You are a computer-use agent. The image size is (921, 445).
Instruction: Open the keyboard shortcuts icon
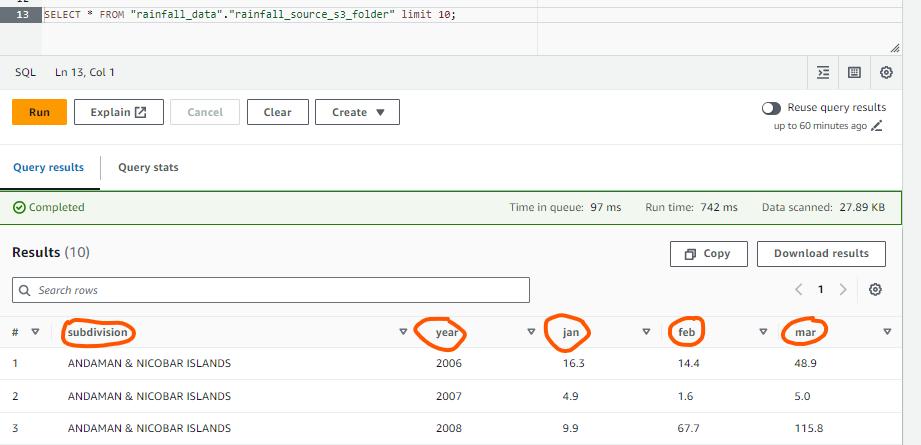click(x=854, y=72)
